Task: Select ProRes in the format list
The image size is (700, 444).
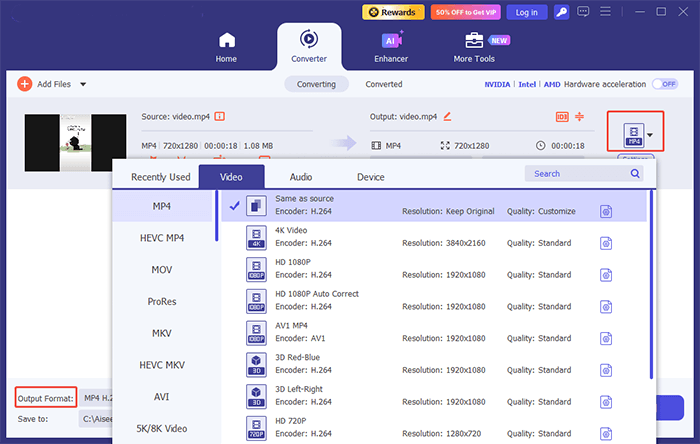Action: coord(162,301)
